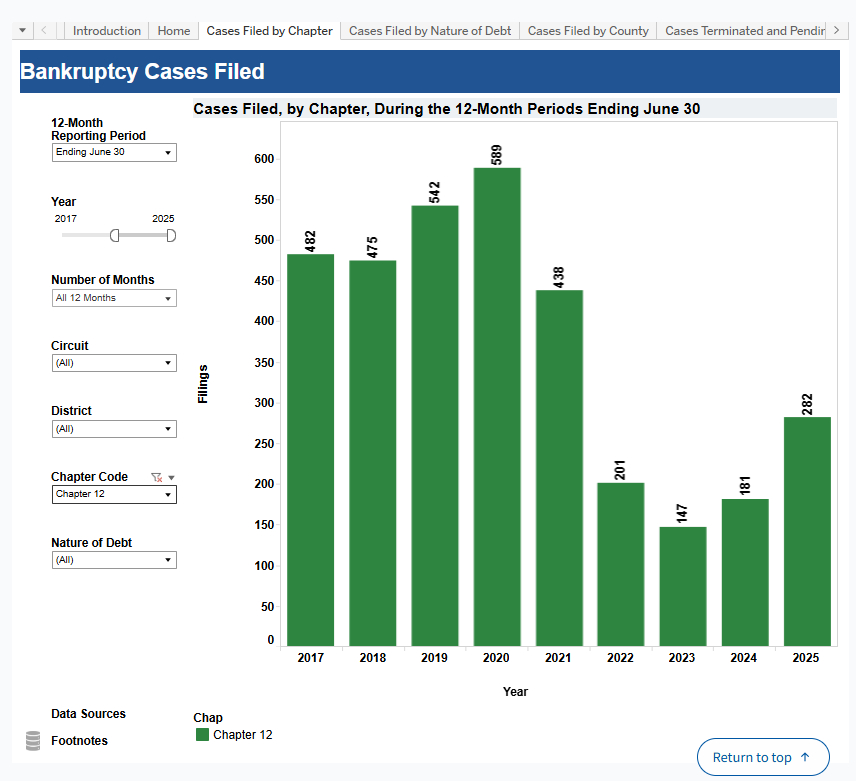This screenshot has width=856, height=781.
Task: Expand the Nature of Debt dropdown
Action: tap(114, 560)
